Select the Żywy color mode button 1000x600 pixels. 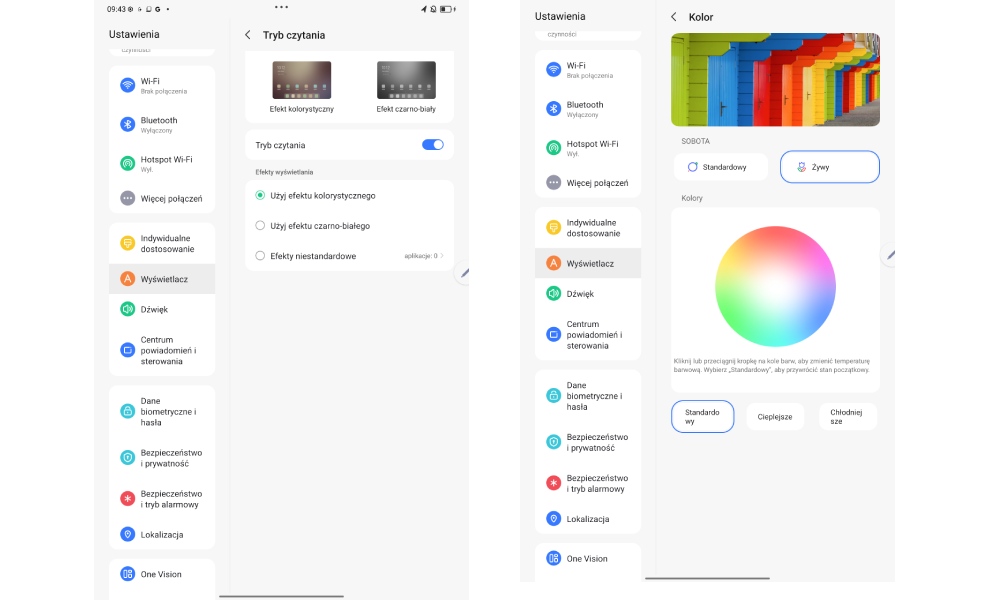(829, 167)
